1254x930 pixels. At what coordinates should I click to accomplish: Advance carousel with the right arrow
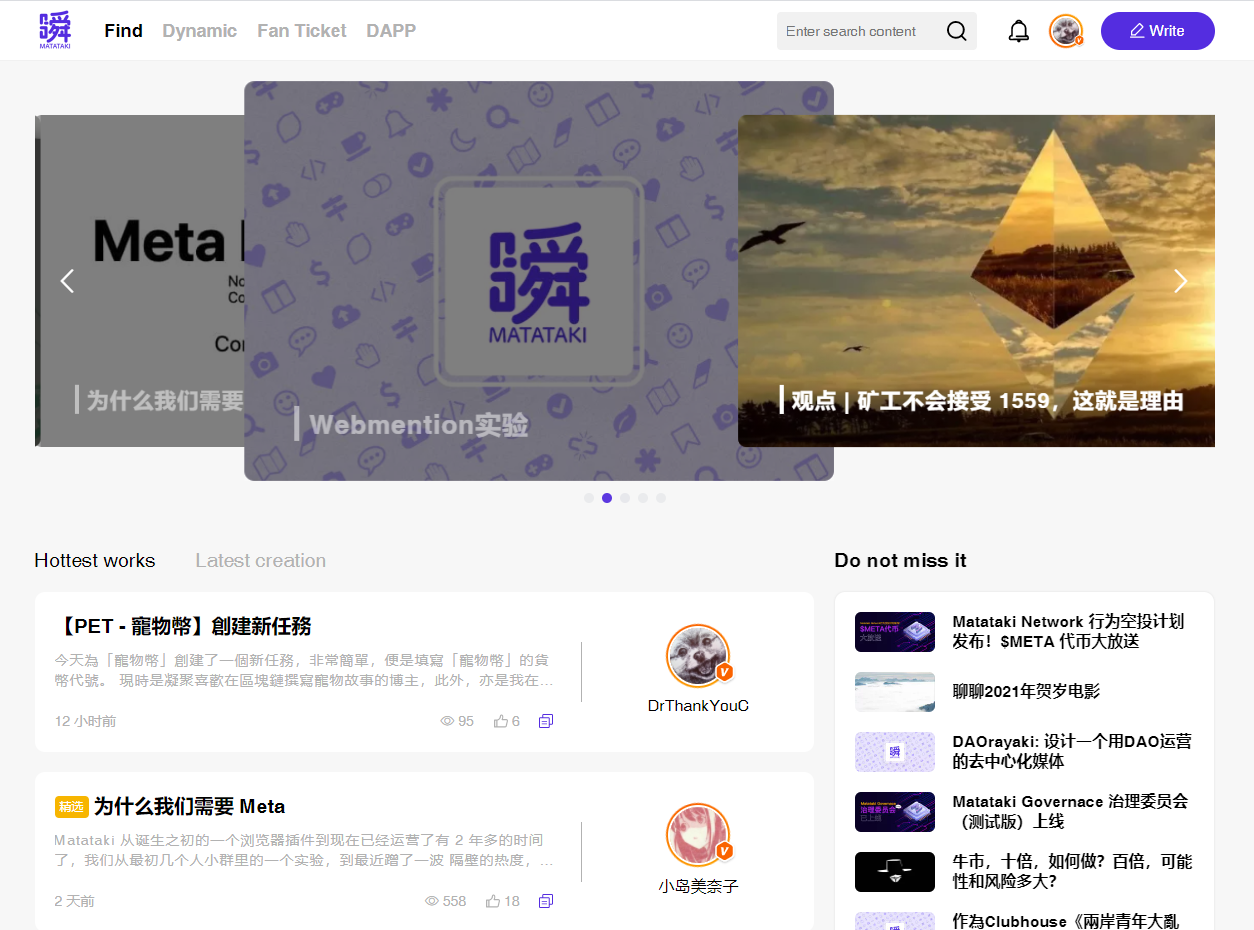pos(1180,281)
